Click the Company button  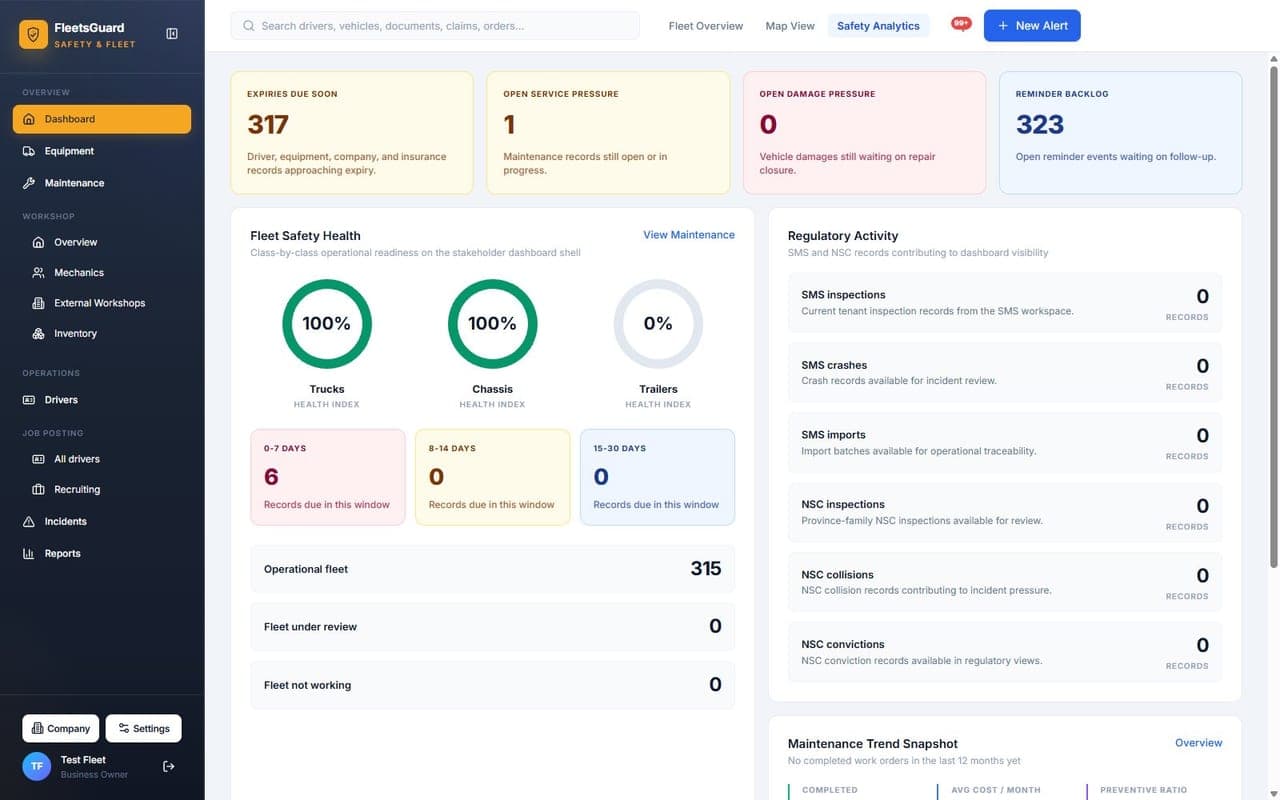[x=61, y=728]
